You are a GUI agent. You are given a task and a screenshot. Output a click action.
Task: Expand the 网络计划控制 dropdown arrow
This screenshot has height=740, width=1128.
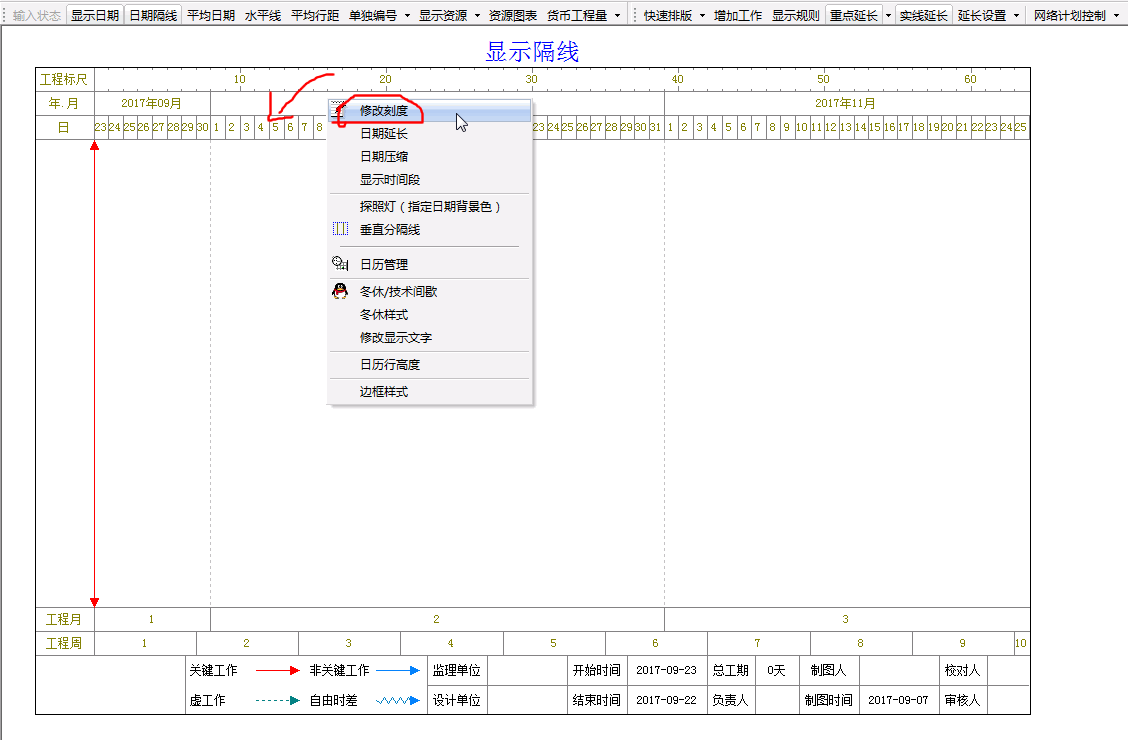[1116, 16]
